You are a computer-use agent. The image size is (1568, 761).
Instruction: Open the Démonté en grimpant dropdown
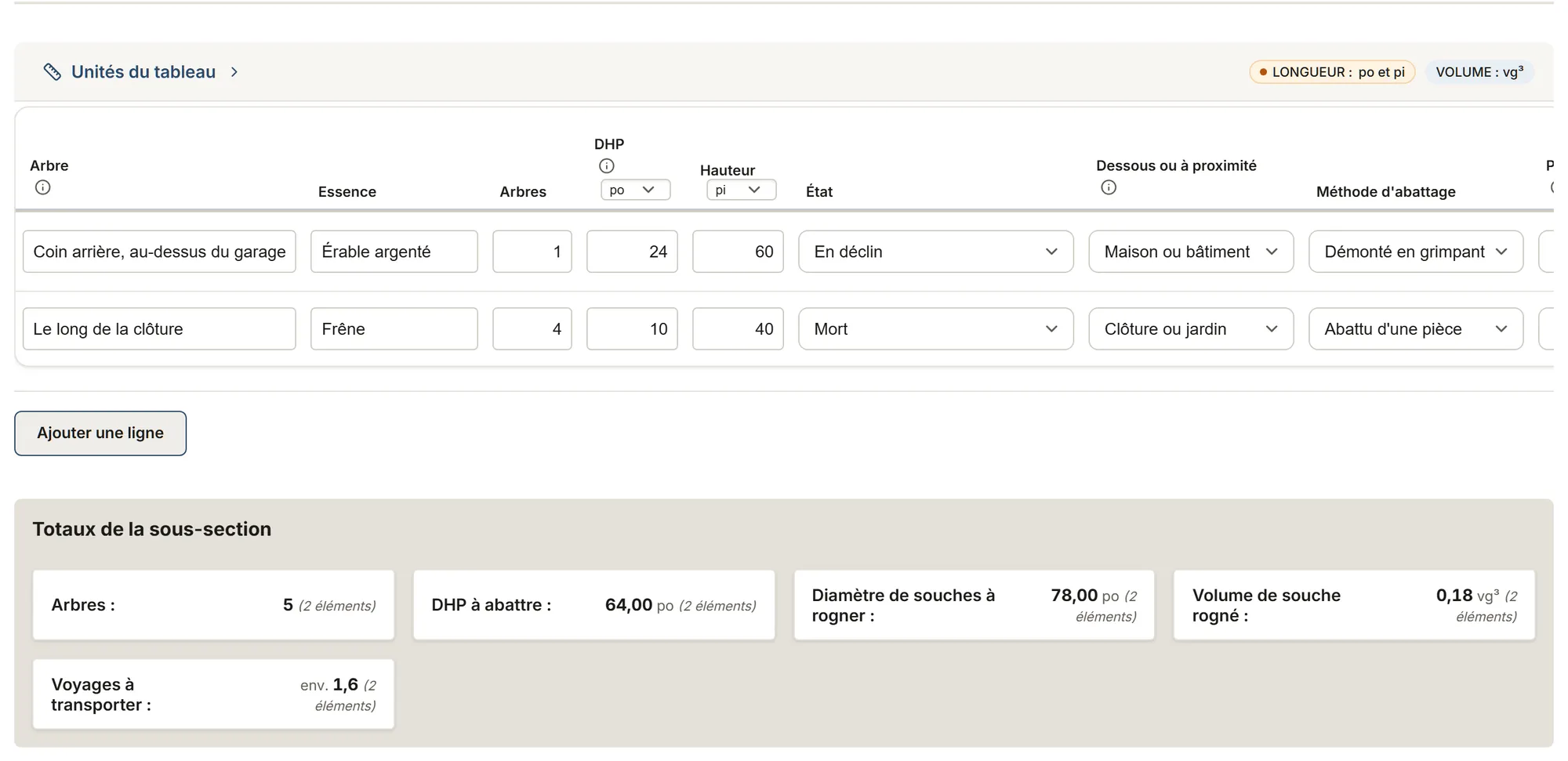[1416, 252]
